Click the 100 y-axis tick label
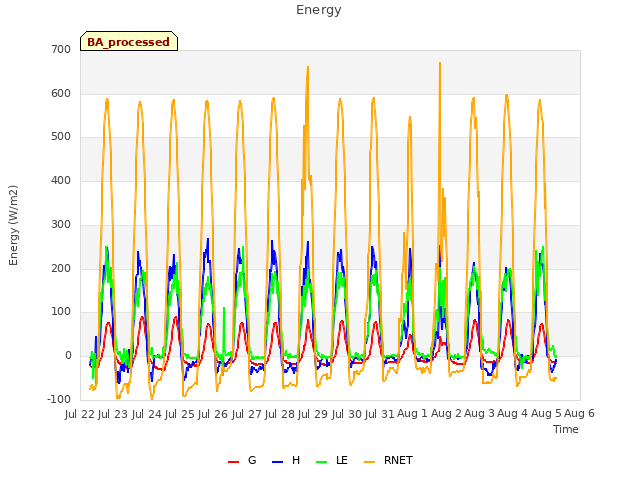 [61, 312]
